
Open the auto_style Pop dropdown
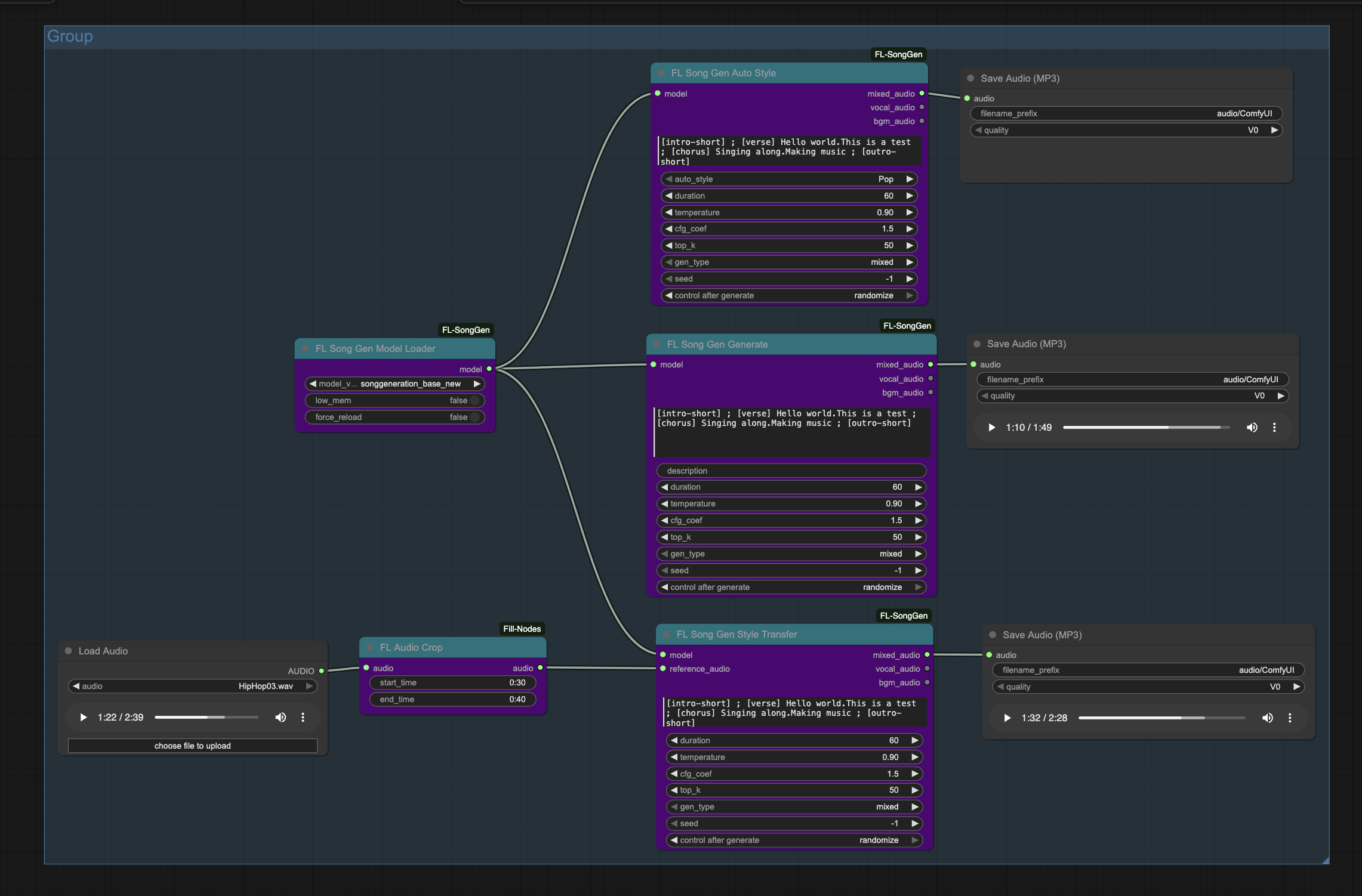(x=789, y=179)
